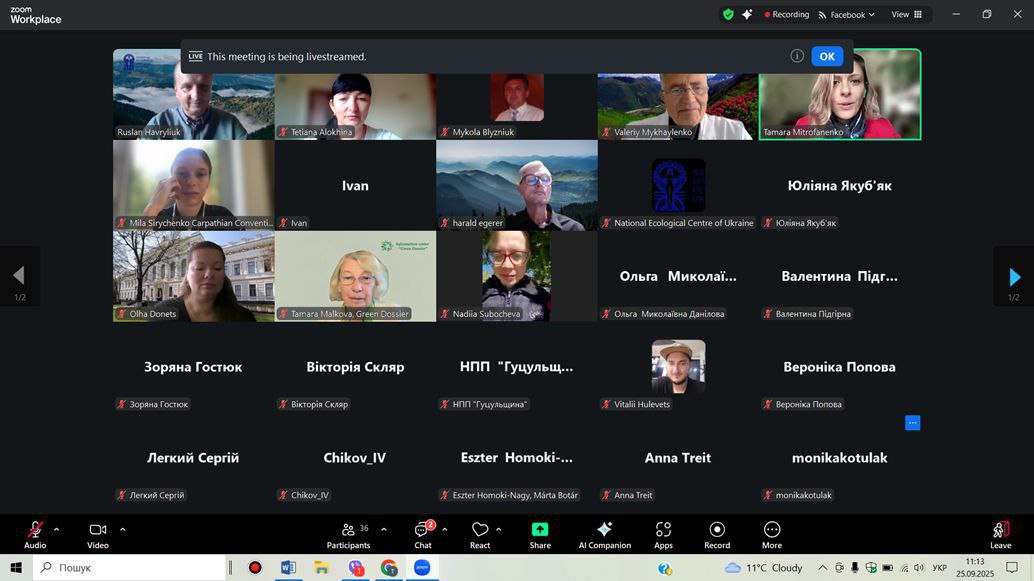Unmute microphone with Audio button
Viewport: 1034px width, 581px height.
35,533
